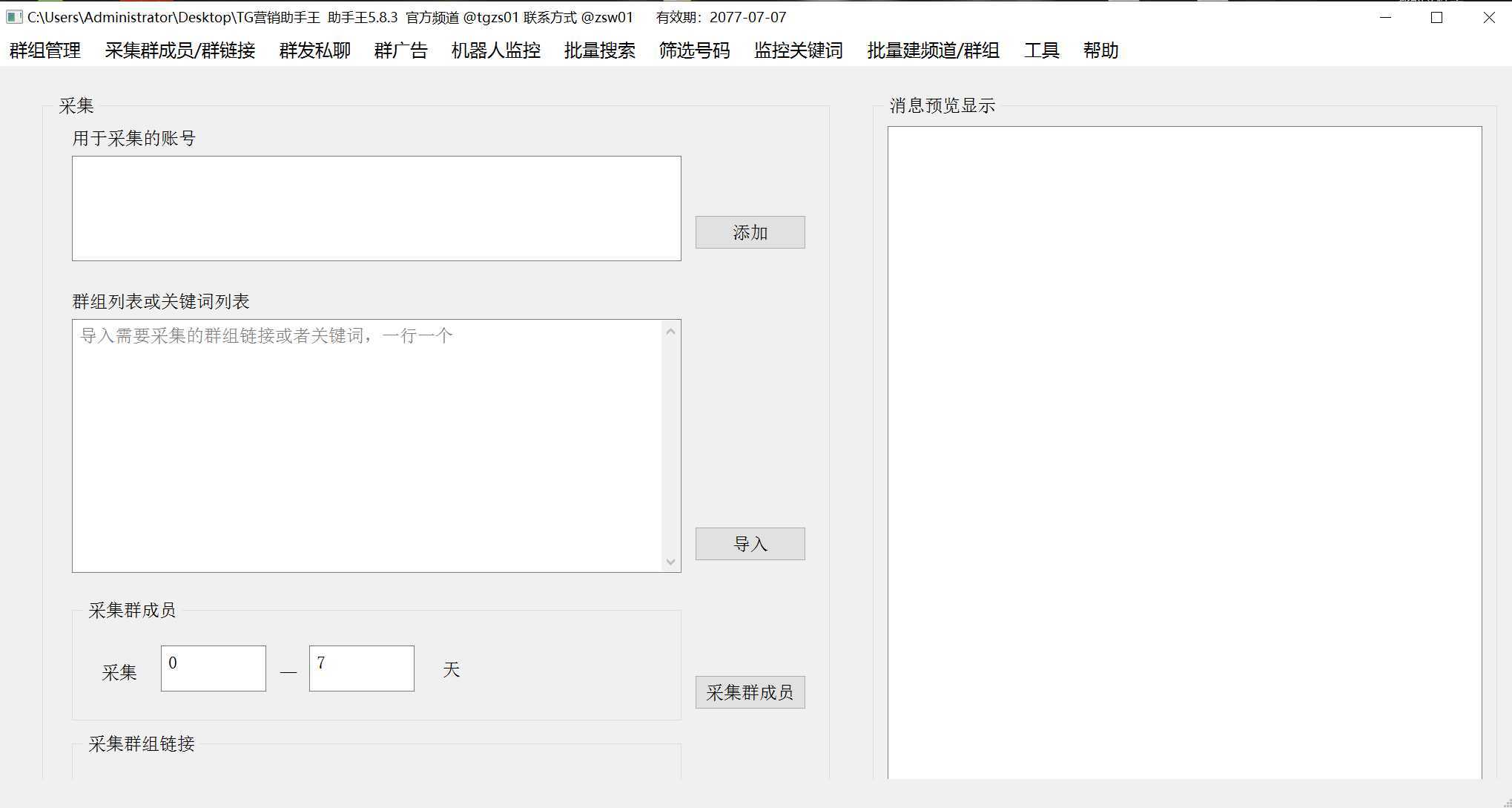The image size is (1512, 808).
Task: Open the 群发私聊 menu
Action: [315, 50]
